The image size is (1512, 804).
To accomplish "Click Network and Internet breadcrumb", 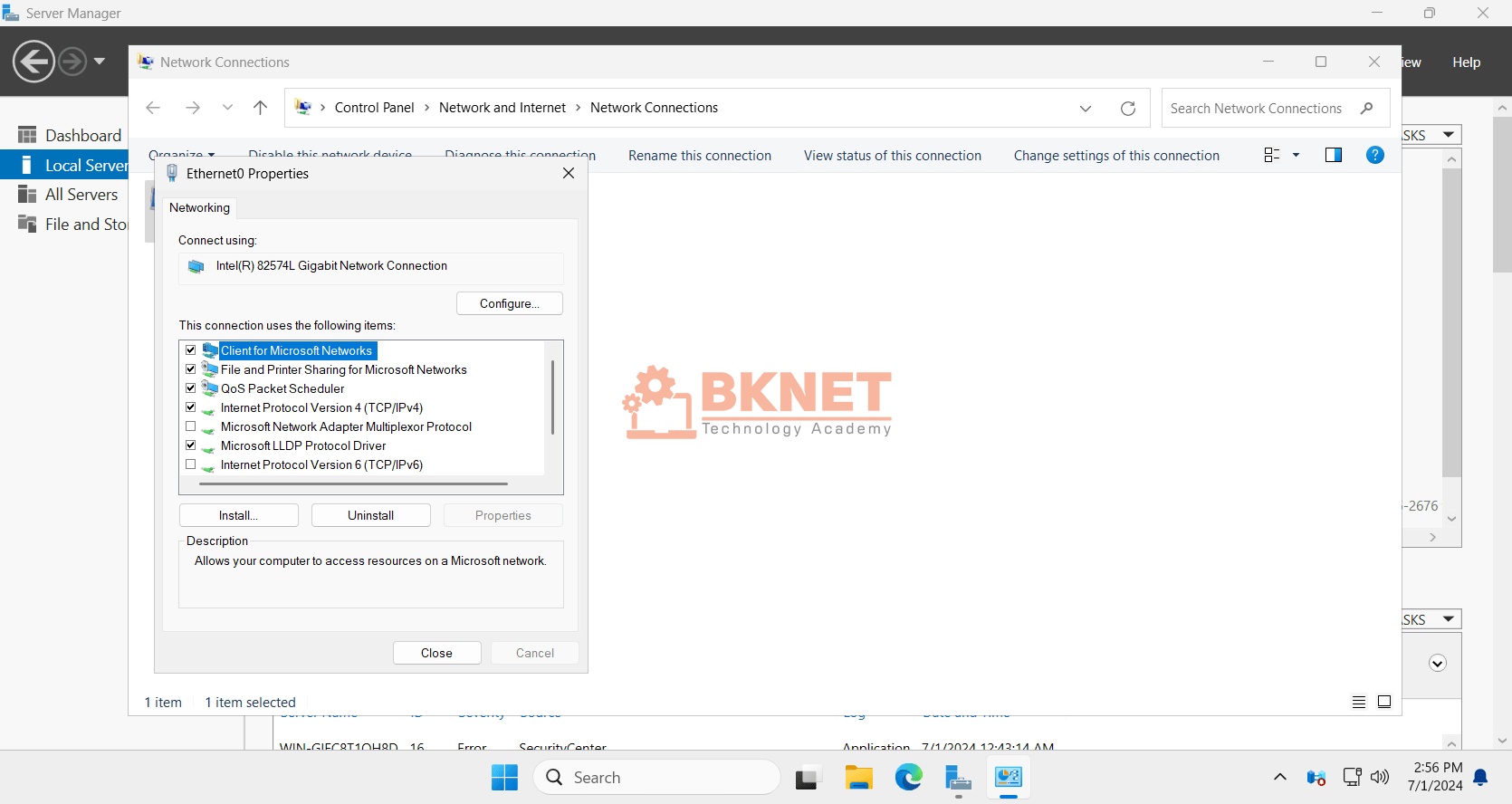I will tap(502, 108).
